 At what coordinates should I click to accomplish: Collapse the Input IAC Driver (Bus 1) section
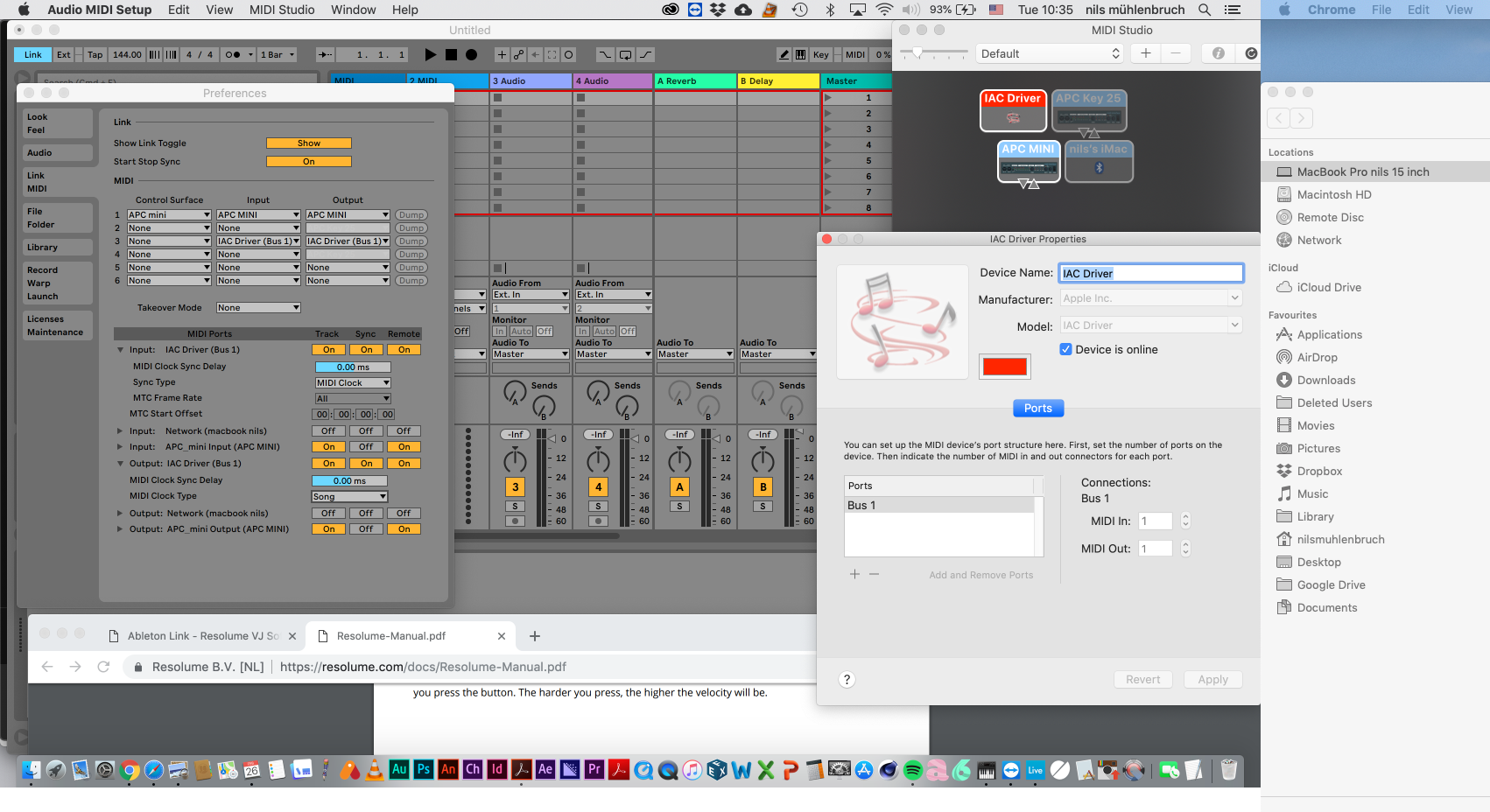(121, 349)
